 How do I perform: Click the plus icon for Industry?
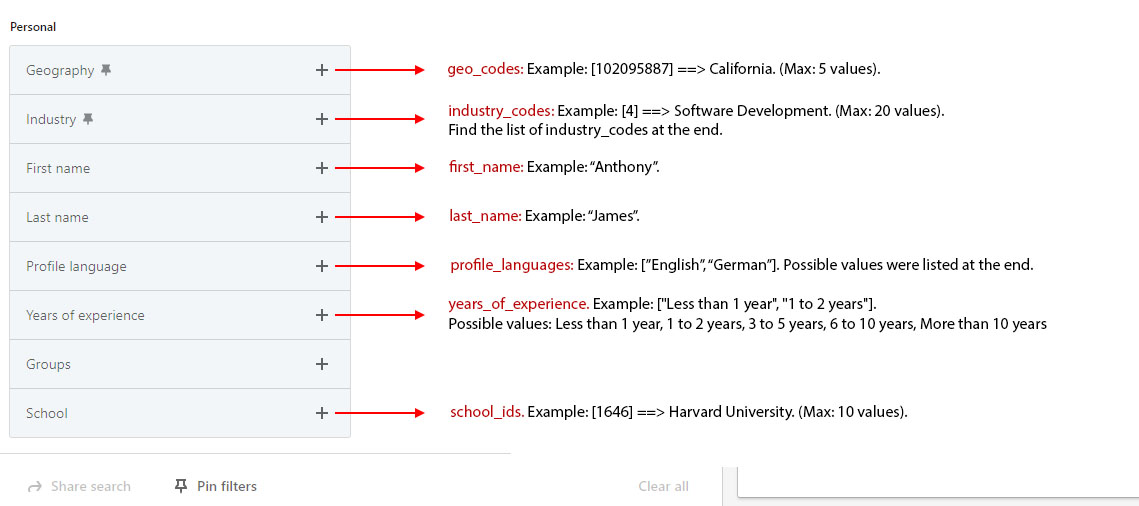coord(321,119)
